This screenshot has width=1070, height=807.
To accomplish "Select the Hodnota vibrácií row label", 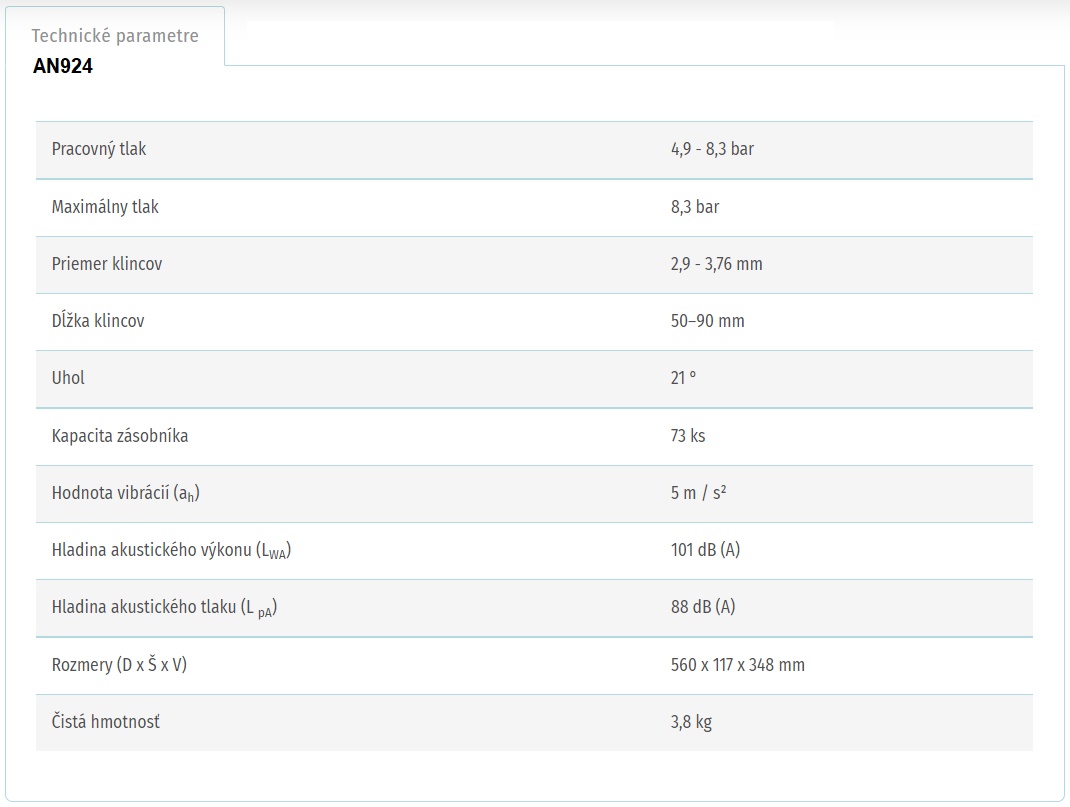I will pyautogui.click(x=126, y=493).
